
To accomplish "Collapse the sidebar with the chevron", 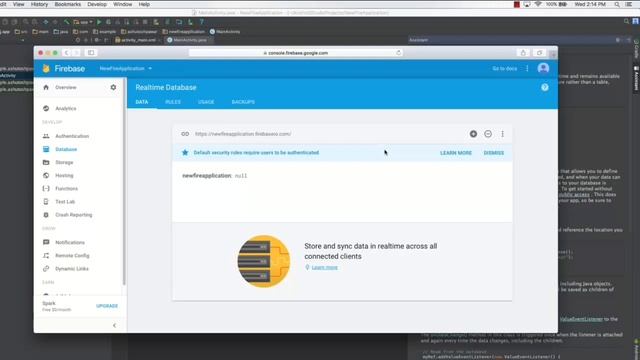I will [114, 325].
